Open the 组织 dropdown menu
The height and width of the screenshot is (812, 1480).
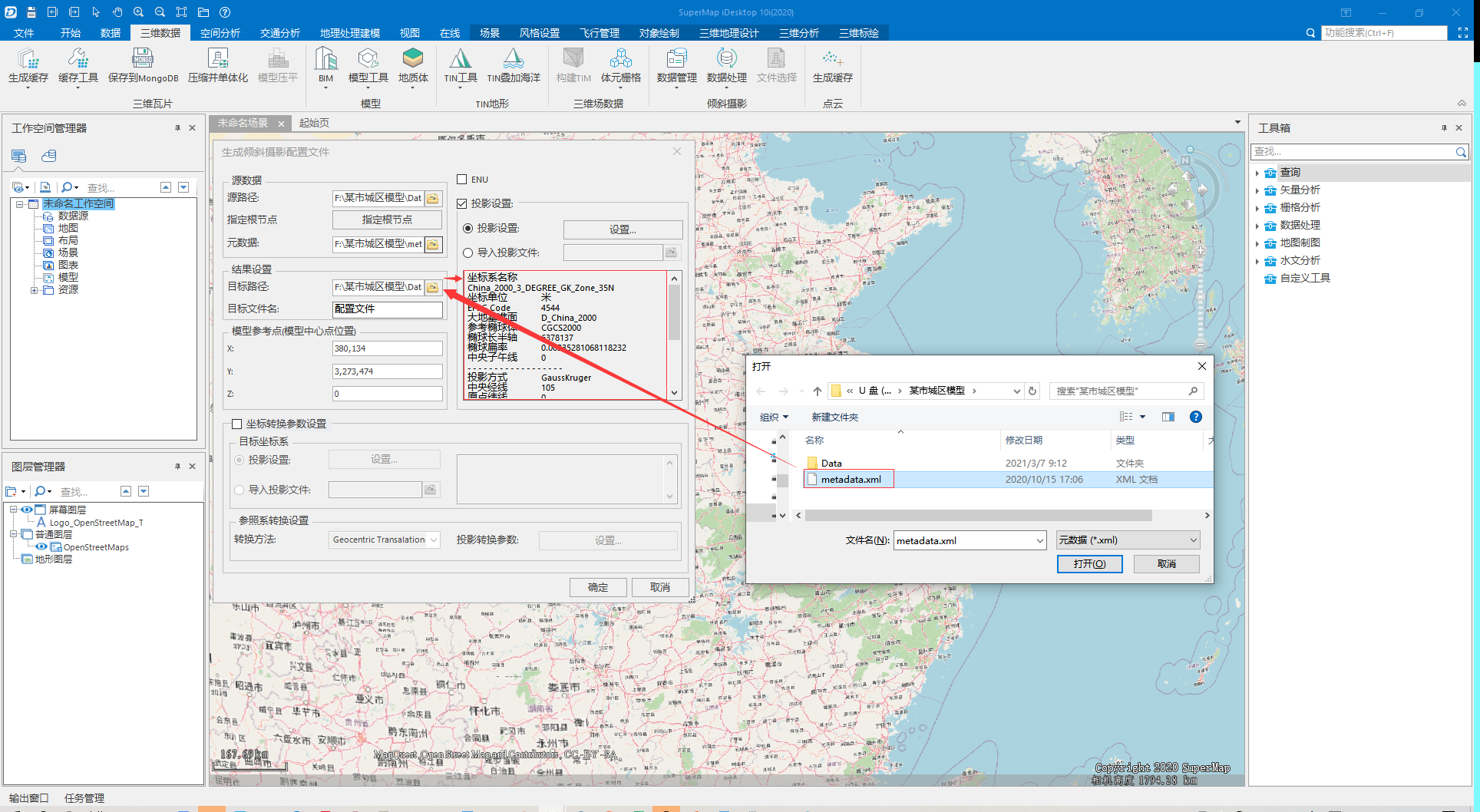pyautogui.click(x=774, y=417)
